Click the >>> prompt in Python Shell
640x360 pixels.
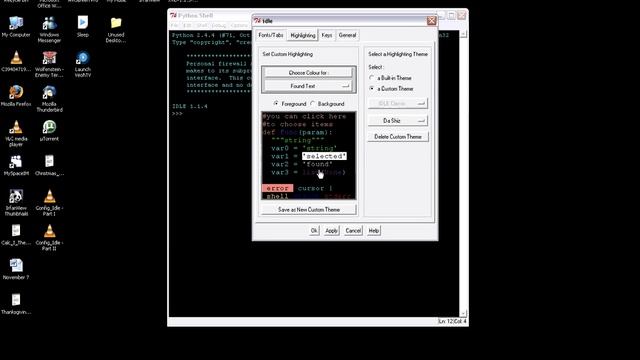[177, 114]
